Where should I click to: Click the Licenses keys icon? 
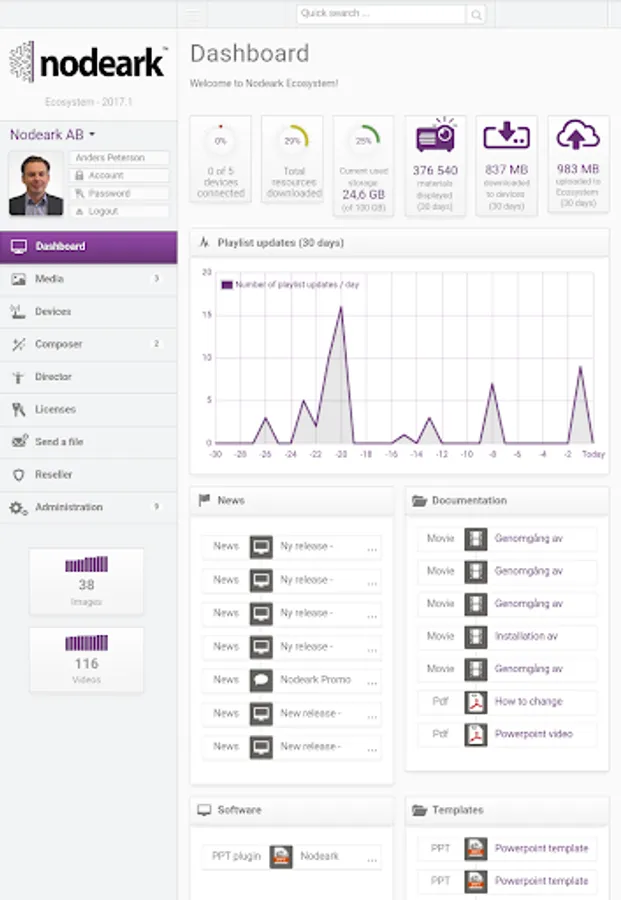pos(18,409)
